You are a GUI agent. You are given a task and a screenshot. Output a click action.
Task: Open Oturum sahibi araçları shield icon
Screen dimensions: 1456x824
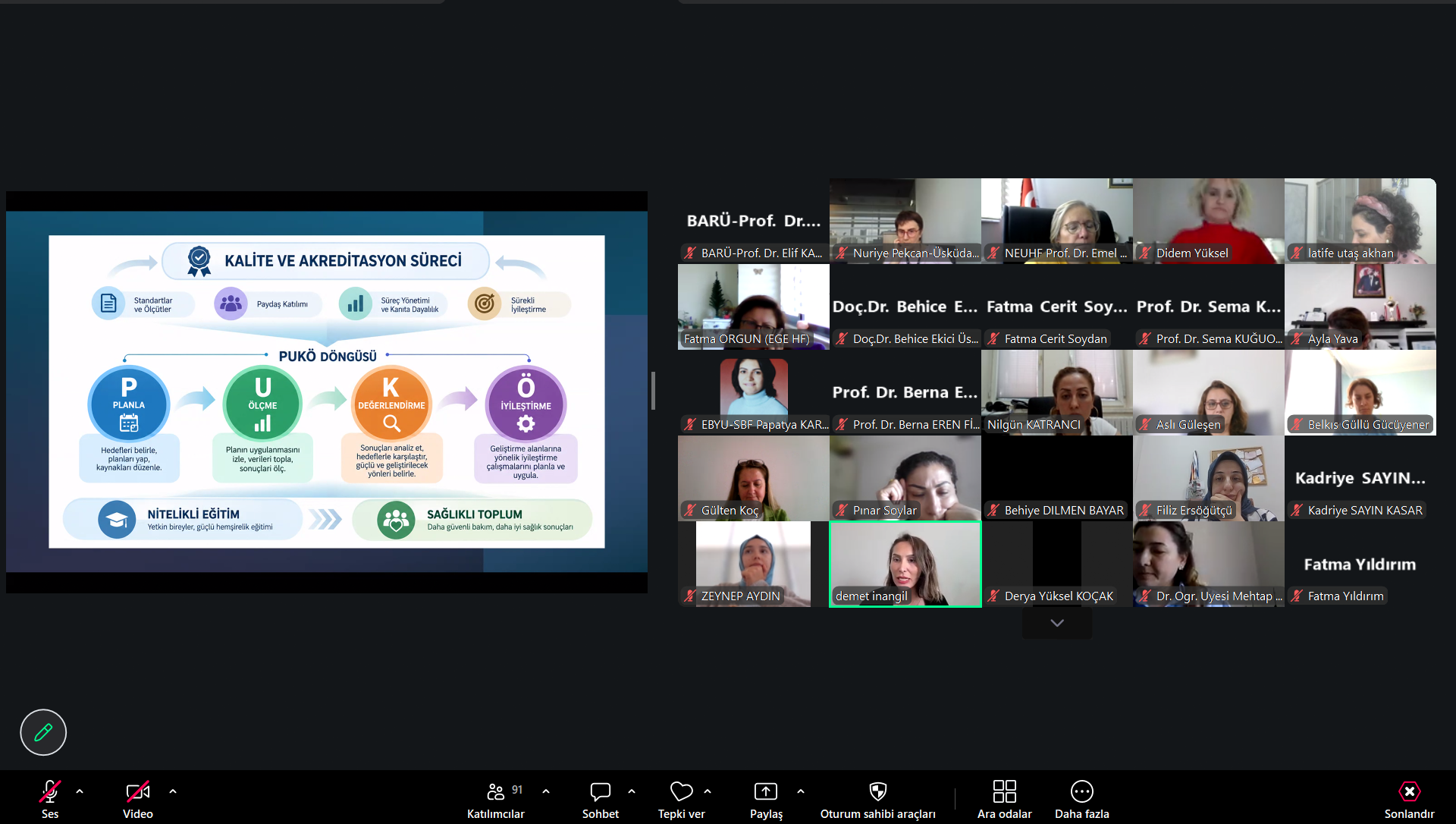coord(878,791)
